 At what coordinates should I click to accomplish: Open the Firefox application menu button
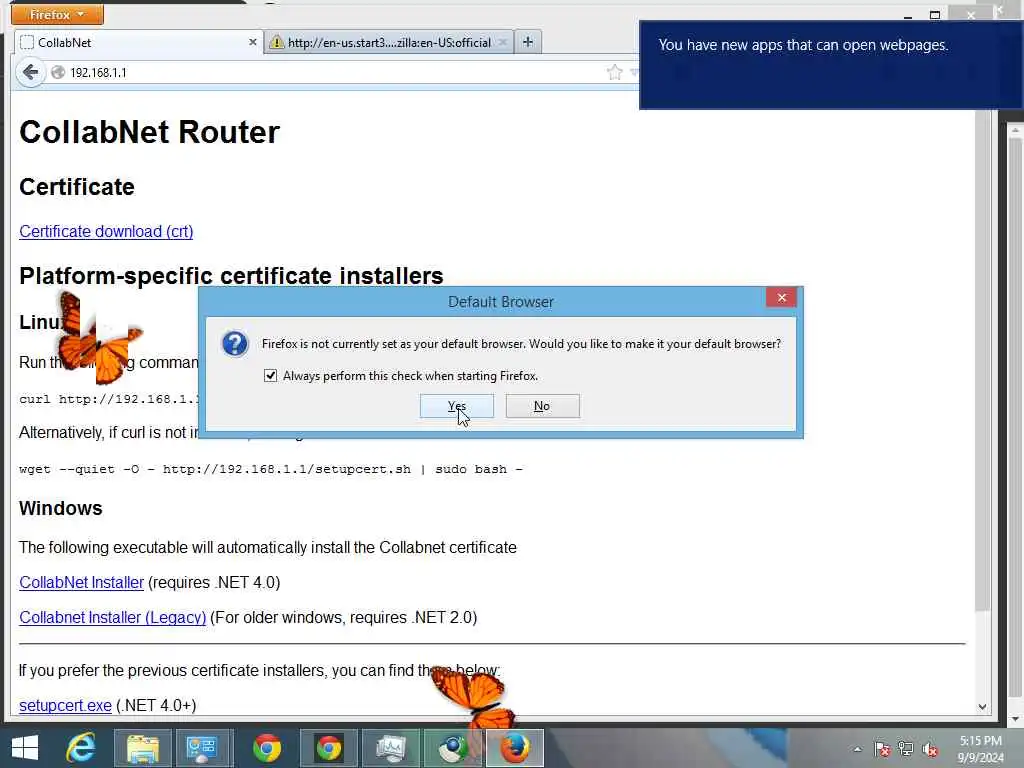57,14
